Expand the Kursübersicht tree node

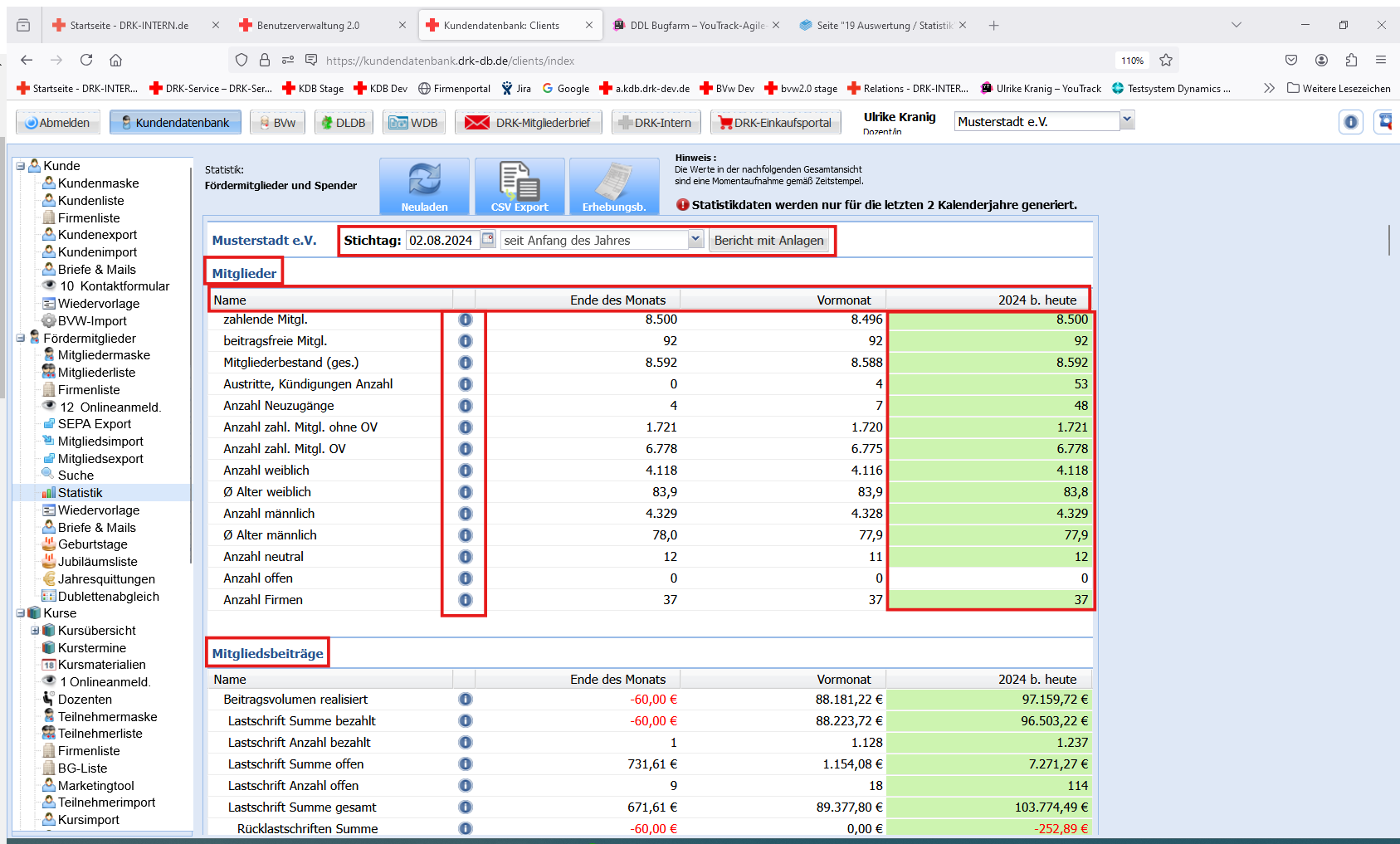click(x=35, y=631)
